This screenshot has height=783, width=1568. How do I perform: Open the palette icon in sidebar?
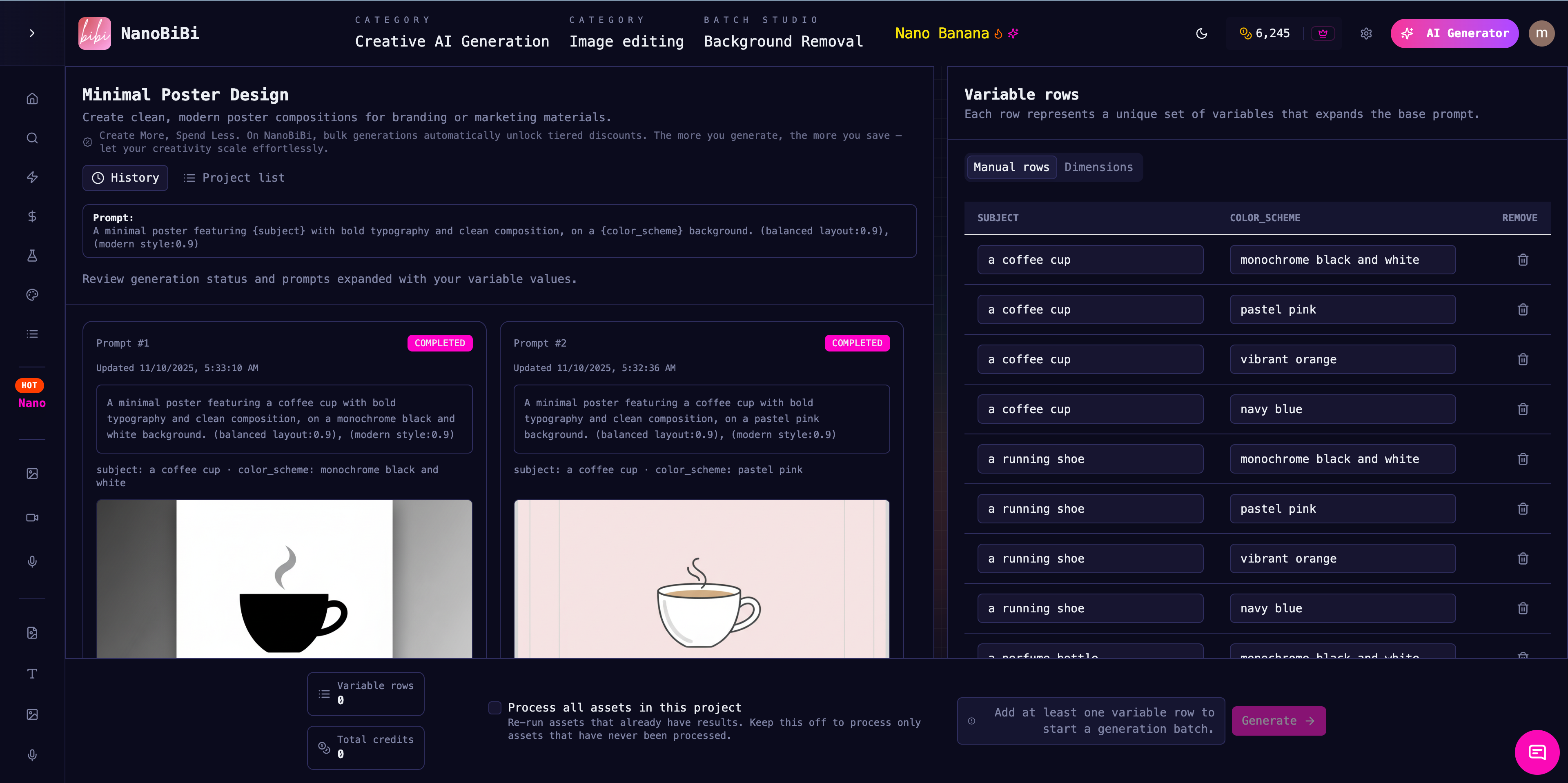tap(32, 295)
